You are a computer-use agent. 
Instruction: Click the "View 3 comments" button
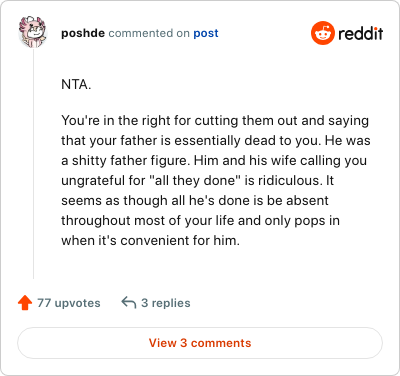pyautogui.click(x=200, y=343)
